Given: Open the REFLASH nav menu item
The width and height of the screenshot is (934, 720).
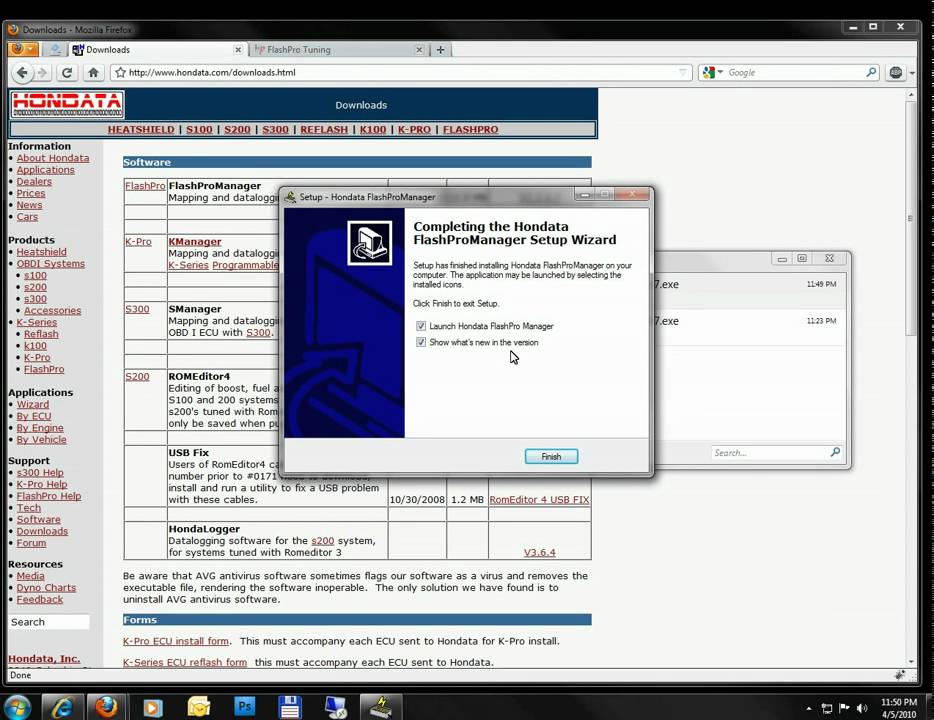Looking at the screenshot, I should tap(324, 129).
